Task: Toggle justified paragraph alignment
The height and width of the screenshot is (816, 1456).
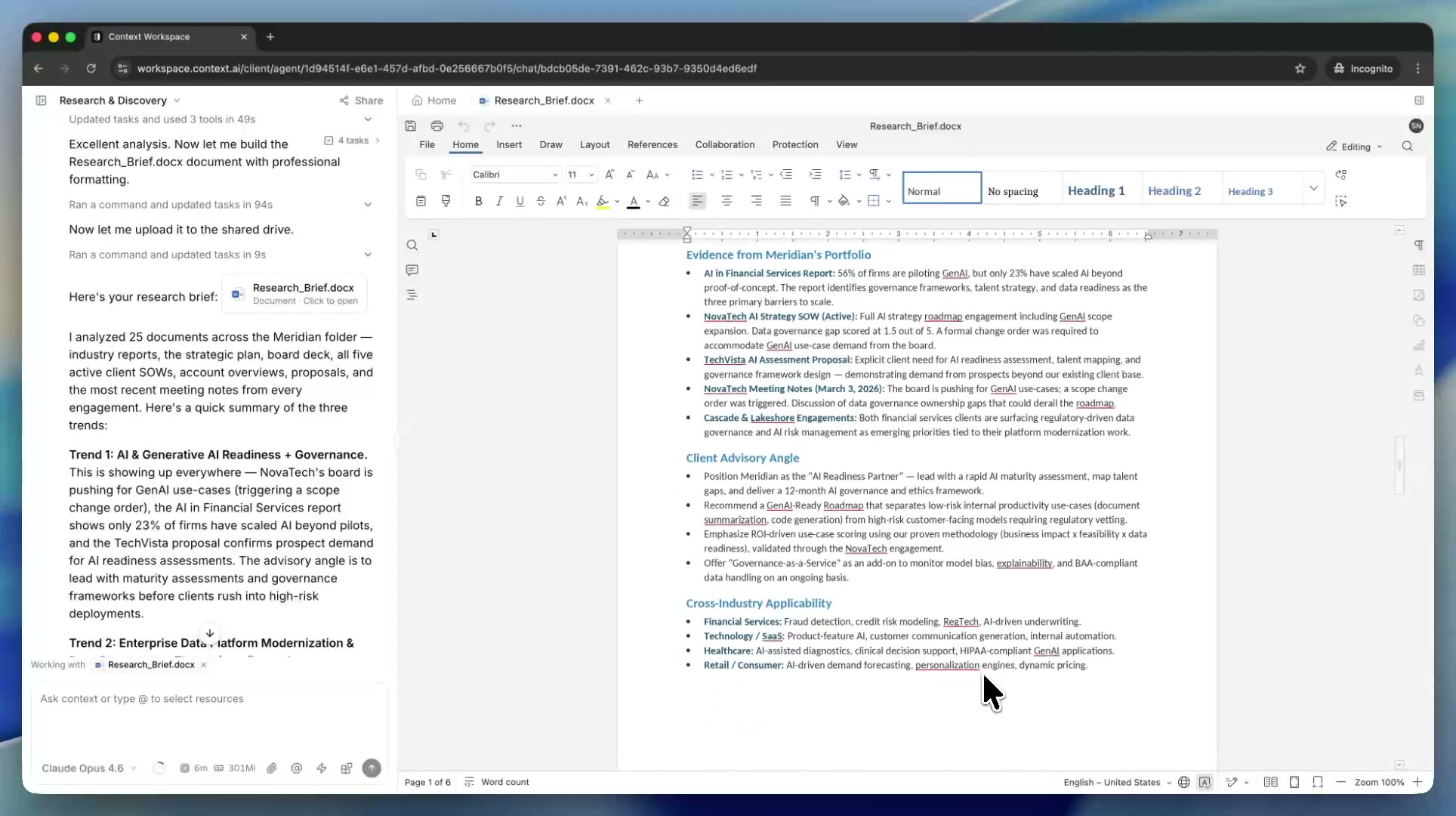Action: pos(785,201)
